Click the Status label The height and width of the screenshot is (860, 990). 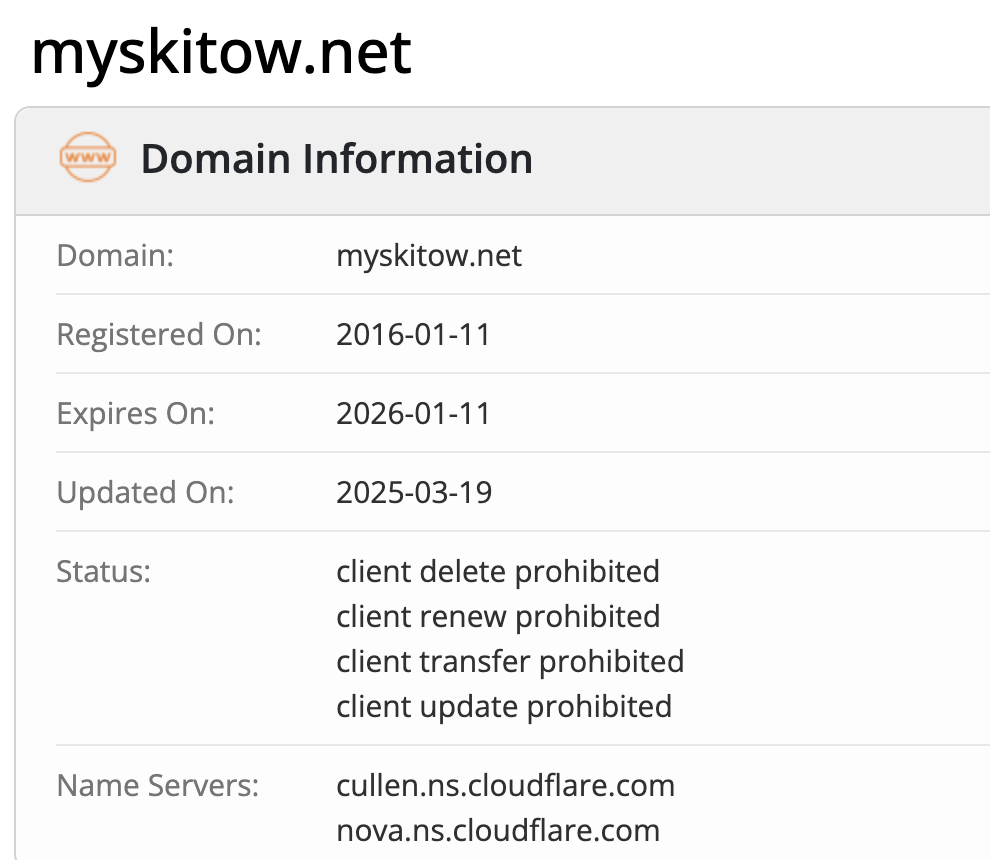[103, 572]
